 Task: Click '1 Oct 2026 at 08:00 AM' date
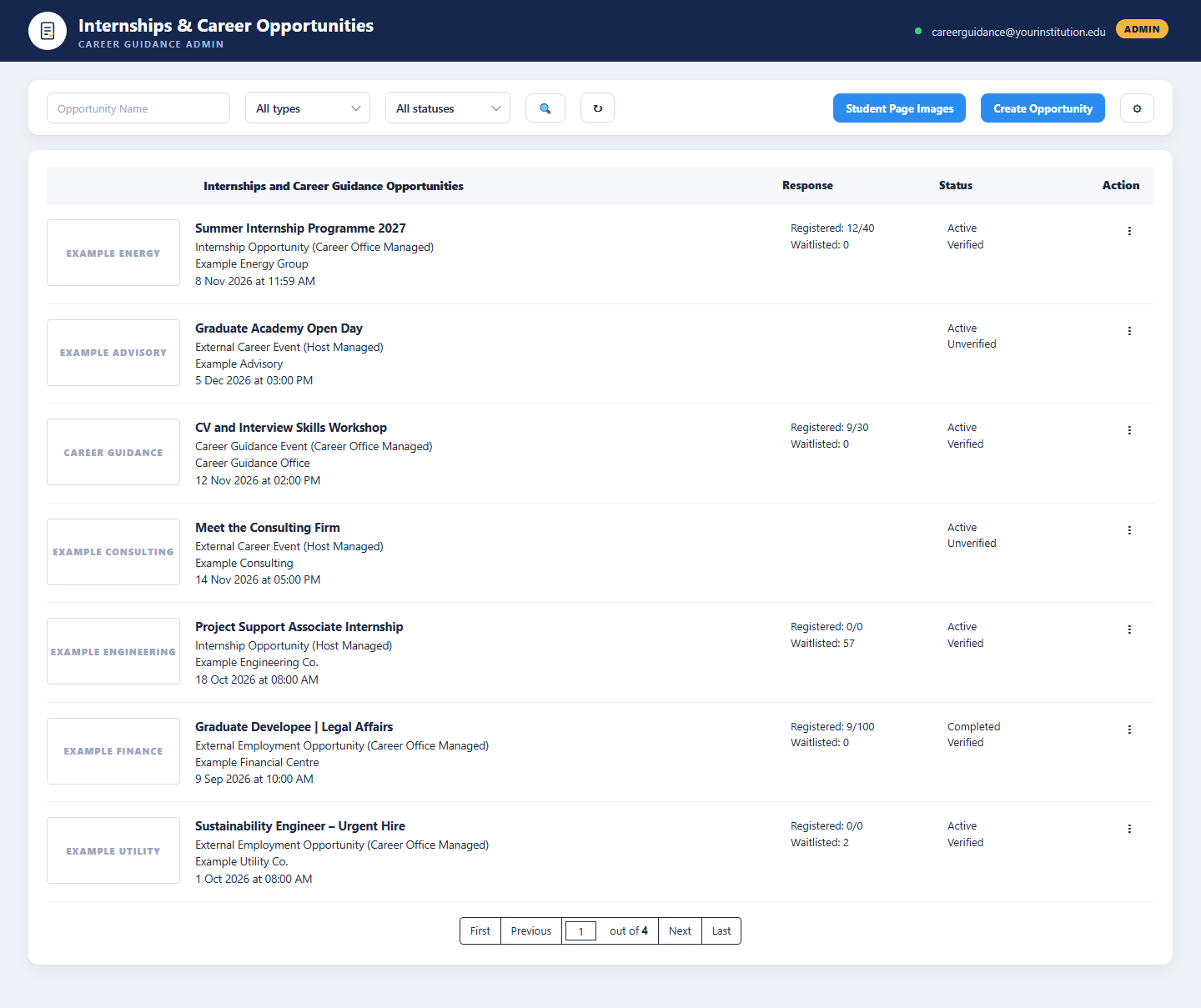254,880
